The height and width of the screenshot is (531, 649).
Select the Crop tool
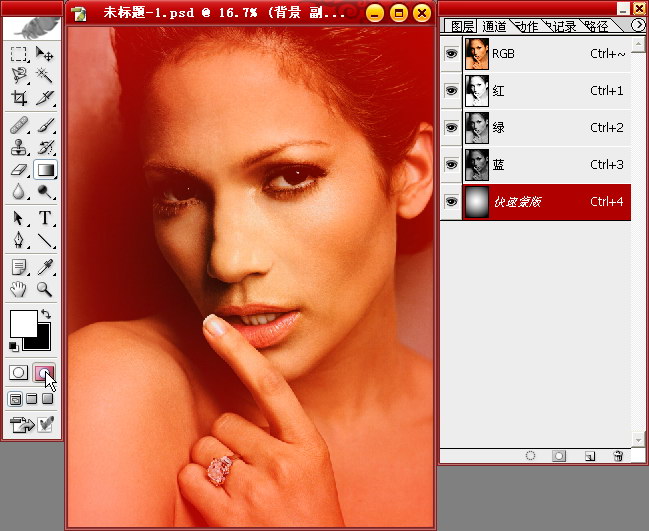(18, 98)
